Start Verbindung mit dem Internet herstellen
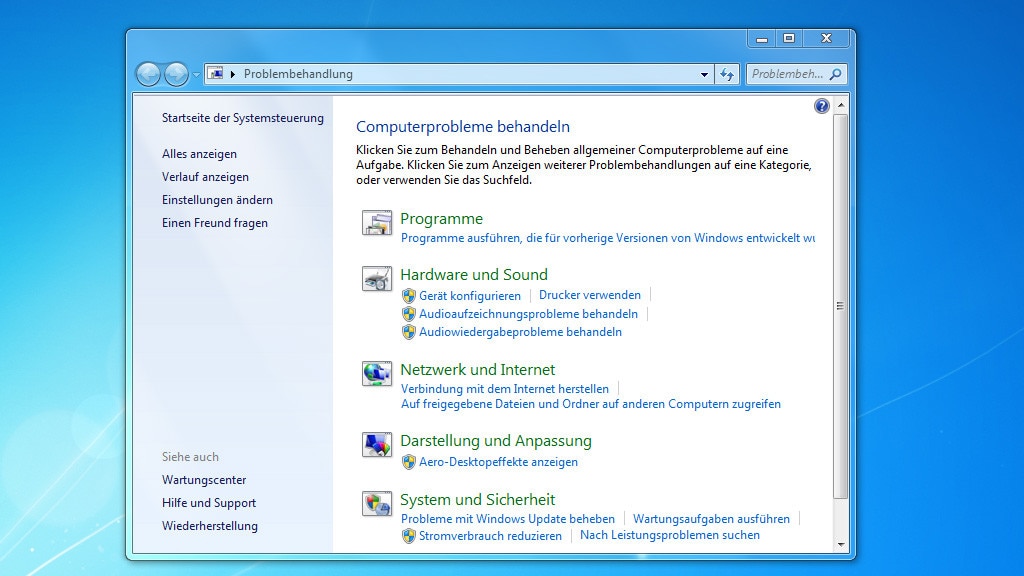The height and width of the screenshot is (576, 1024). click(x=505, y=389)
